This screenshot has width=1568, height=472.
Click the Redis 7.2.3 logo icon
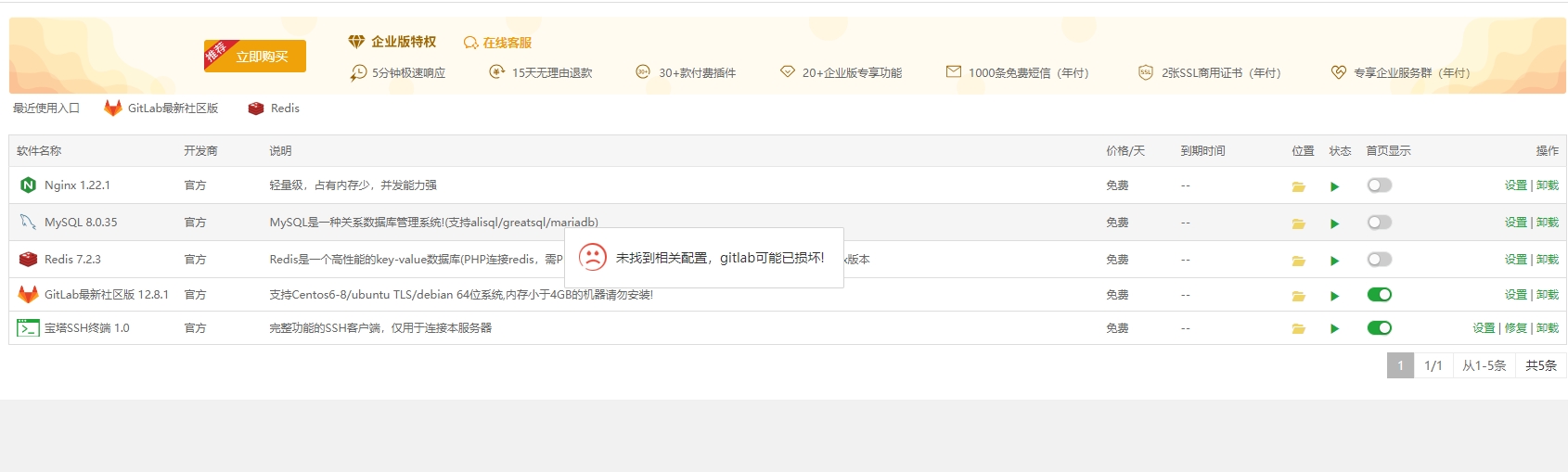pos(28,259)
